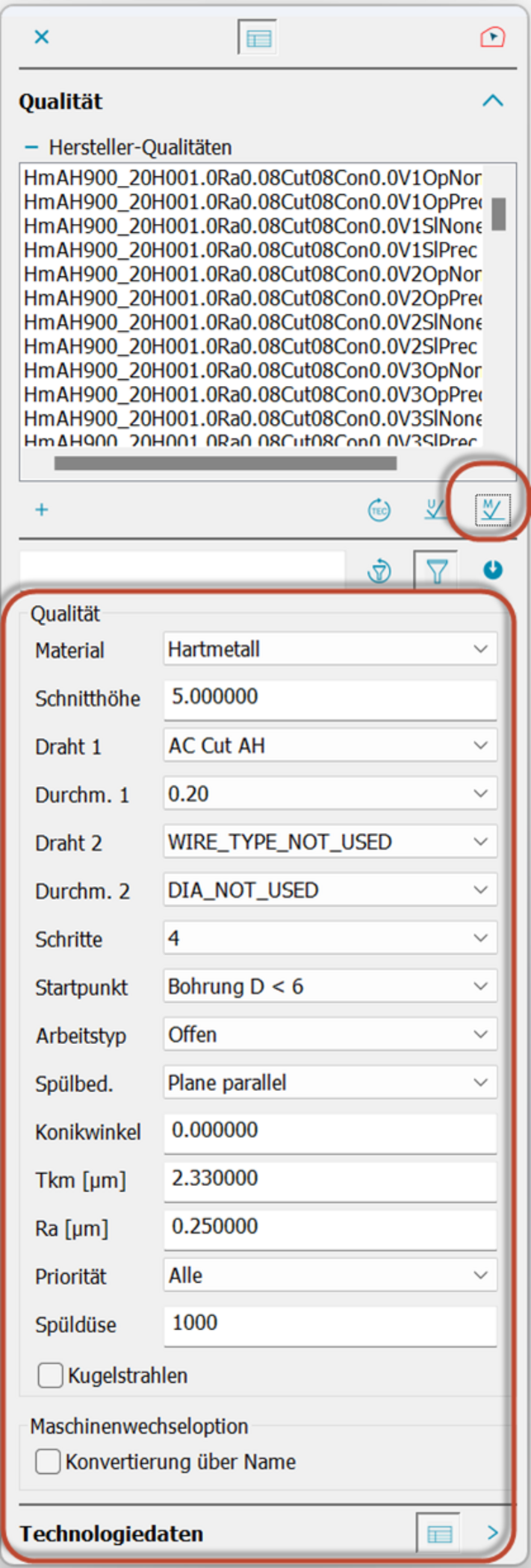531x1568 pixels.
Task: Click the round blue down-arrow icon
Action: click(x=492, y=570)
